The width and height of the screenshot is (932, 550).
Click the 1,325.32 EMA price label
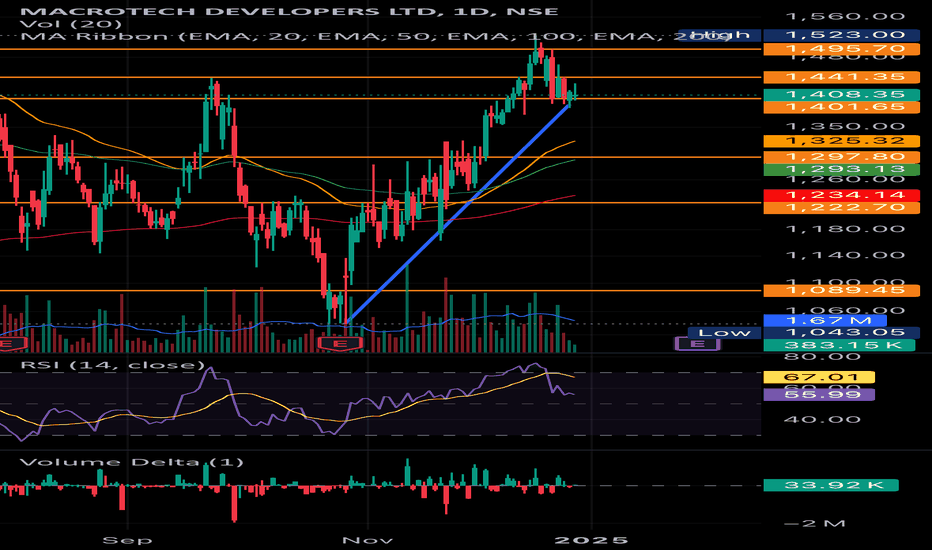(842, 141)
